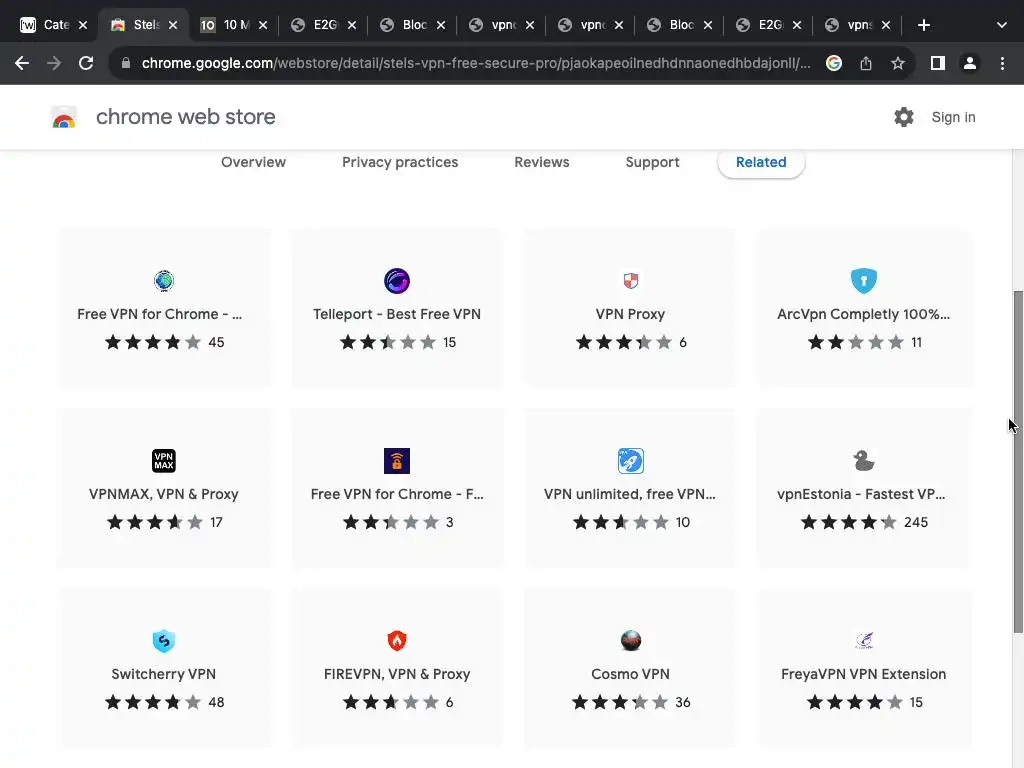Screen dimensions: 1024x768
Task: Bookmark this page with the star icon
Action: tap(898, 63)
